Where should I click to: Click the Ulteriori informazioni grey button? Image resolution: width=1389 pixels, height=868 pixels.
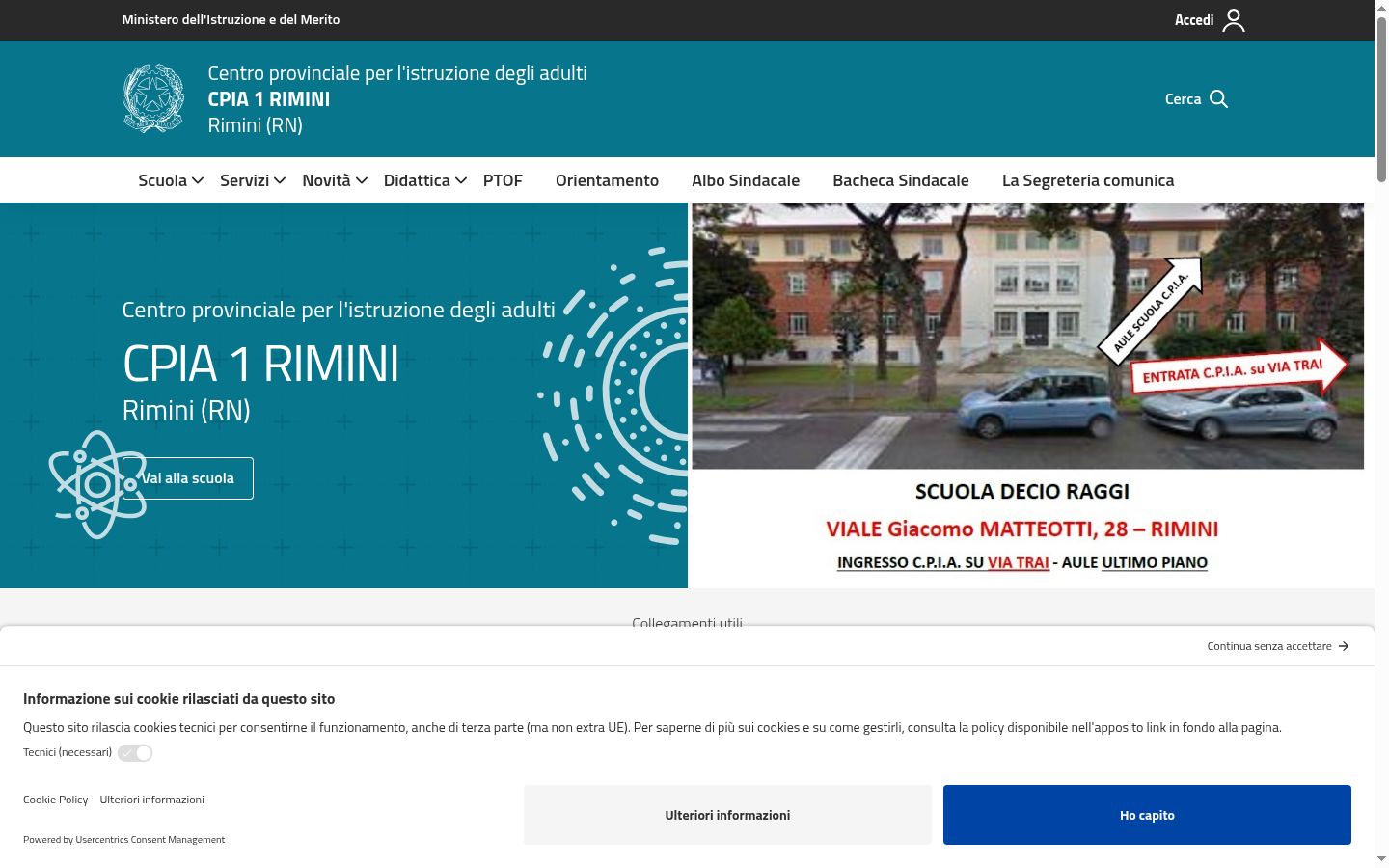click(727, 815)
